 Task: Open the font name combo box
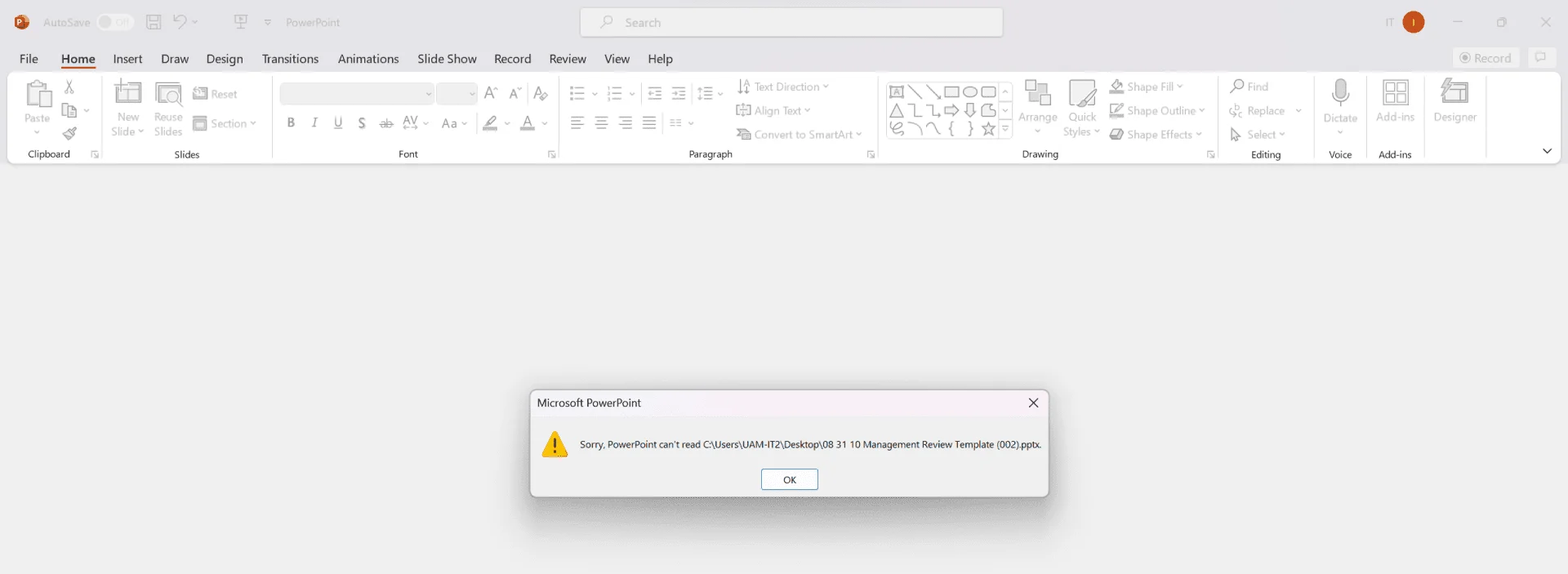[357, 94]
